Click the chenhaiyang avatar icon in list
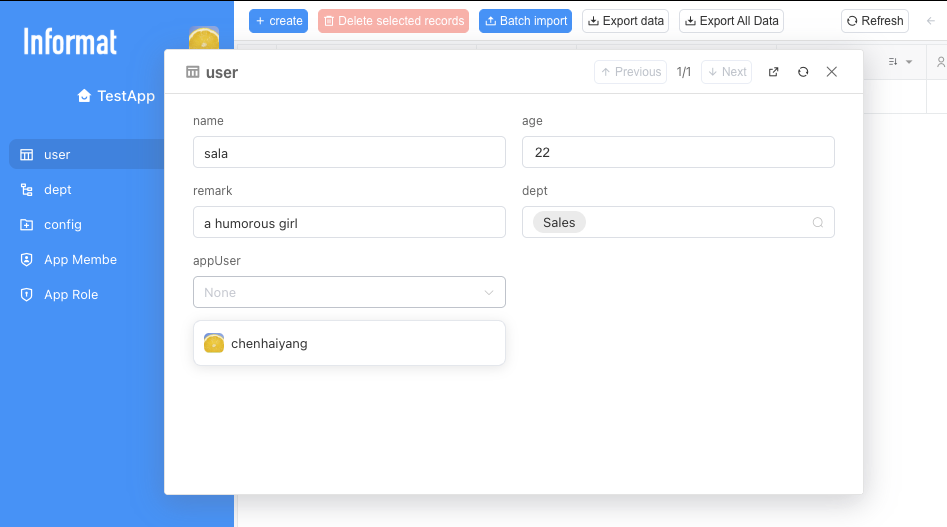 coord(214,343)
